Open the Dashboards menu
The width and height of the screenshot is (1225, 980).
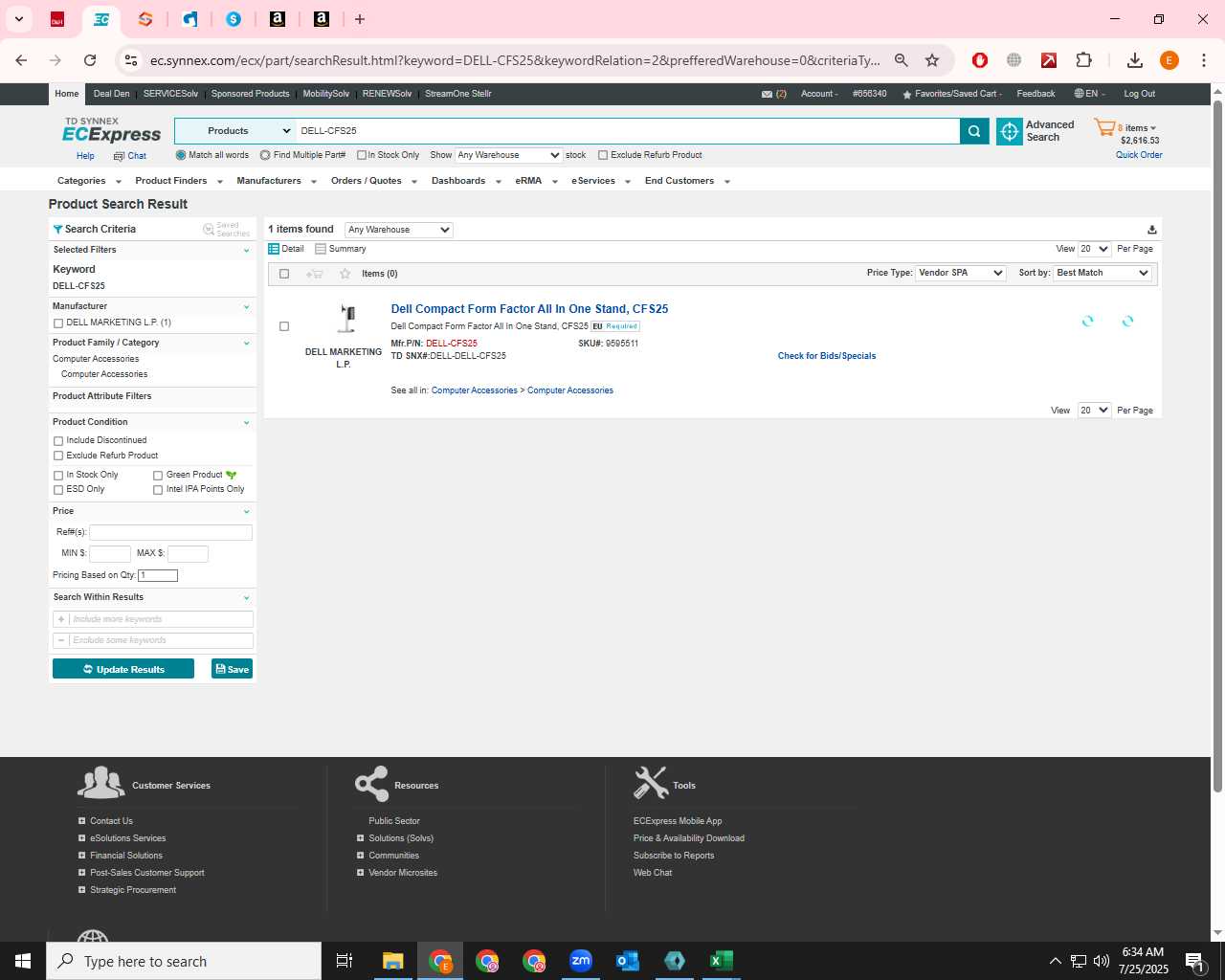click(x=466, y=181)
